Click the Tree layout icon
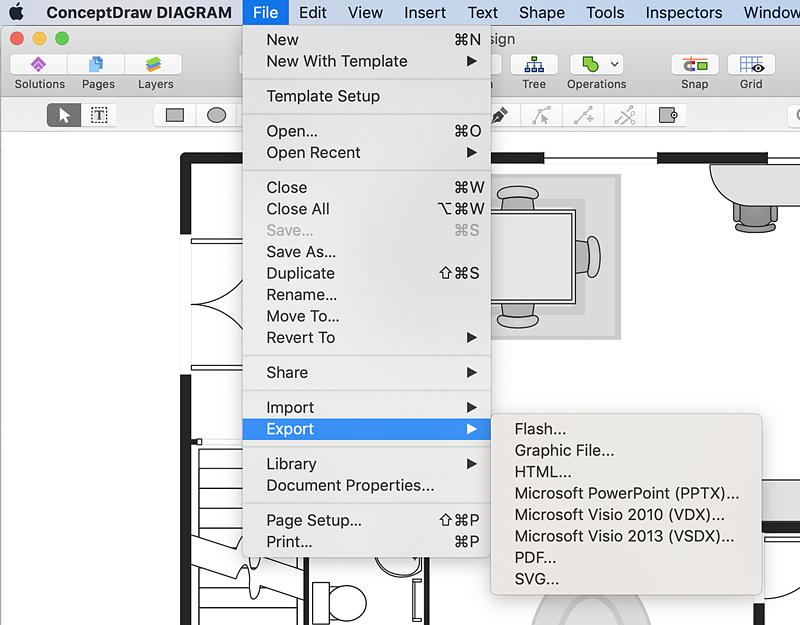Image resolution: width=800 pixels, height=625 pixels. (534, 65)
